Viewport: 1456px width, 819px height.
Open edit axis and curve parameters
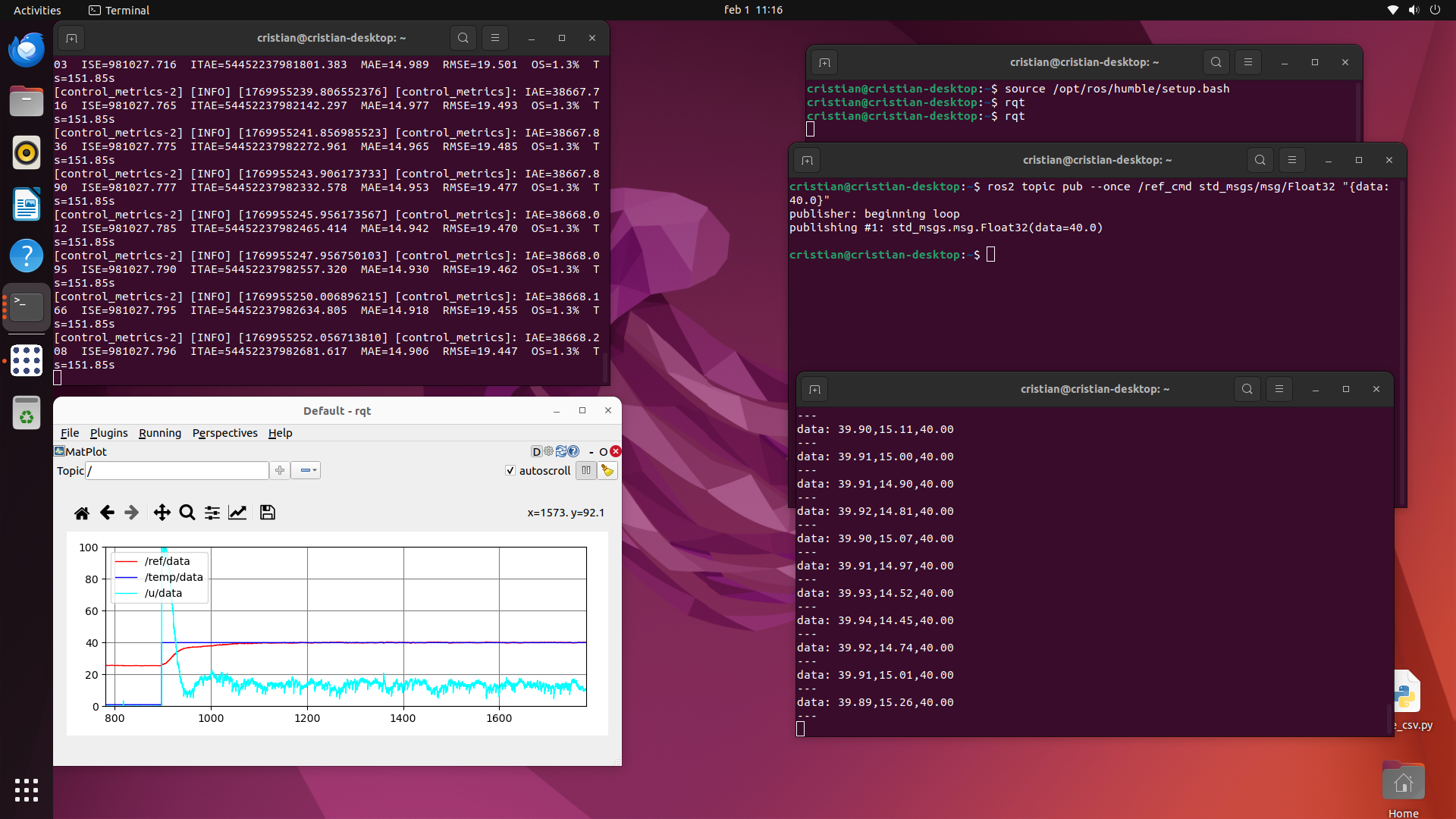(x=237, y=513)
